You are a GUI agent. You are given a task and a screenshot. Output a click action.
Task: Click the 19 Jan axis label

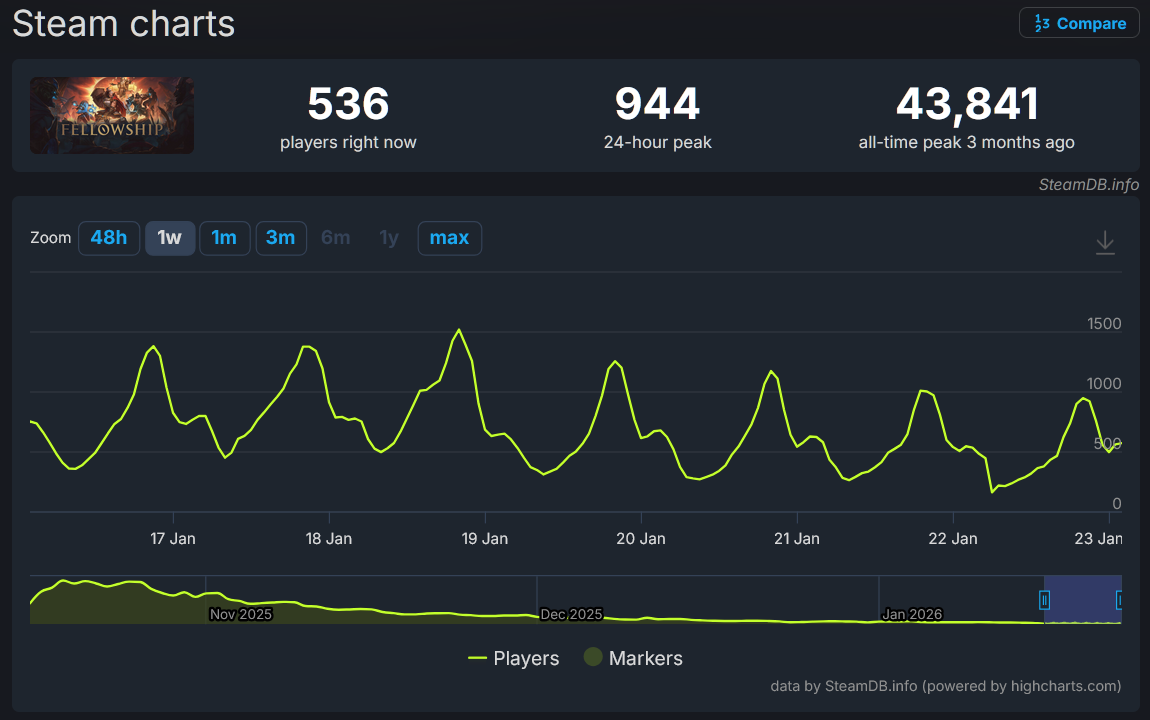point(484,539)
